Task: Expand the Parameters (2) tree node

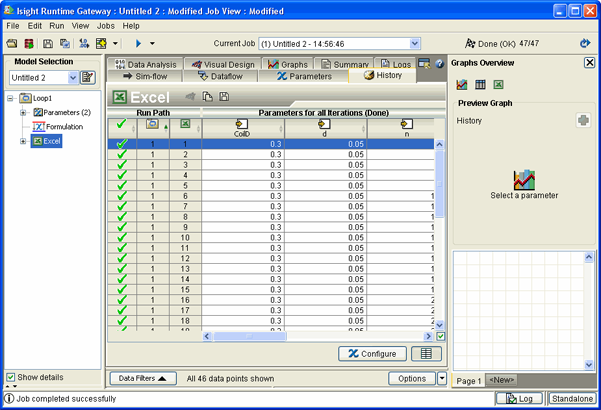Action: (x=23, y=113)
